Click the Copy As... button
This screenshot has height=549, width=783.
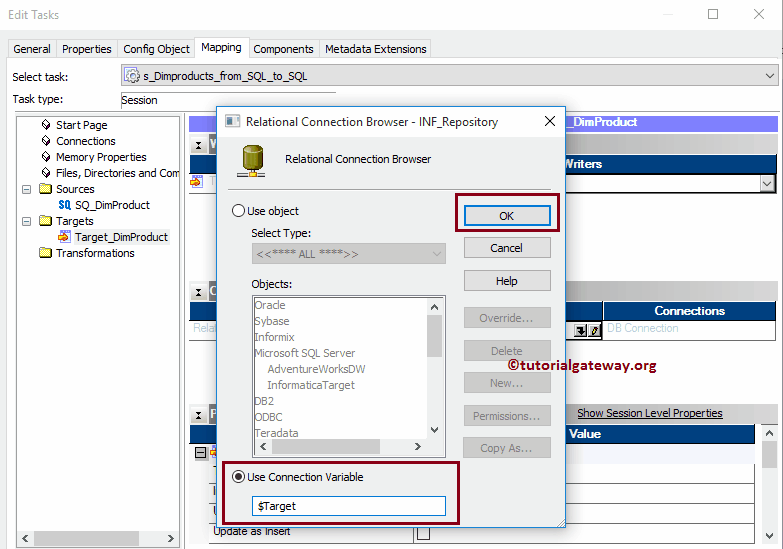(x=507, y=448)
